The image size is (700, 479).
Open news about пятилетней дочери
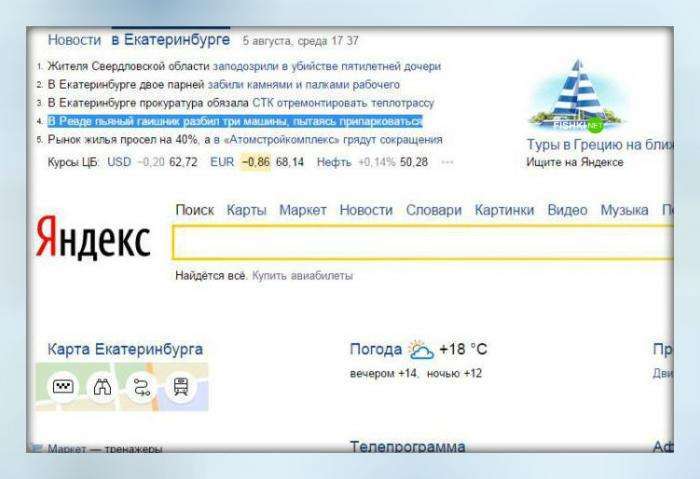tap(327, 67)
